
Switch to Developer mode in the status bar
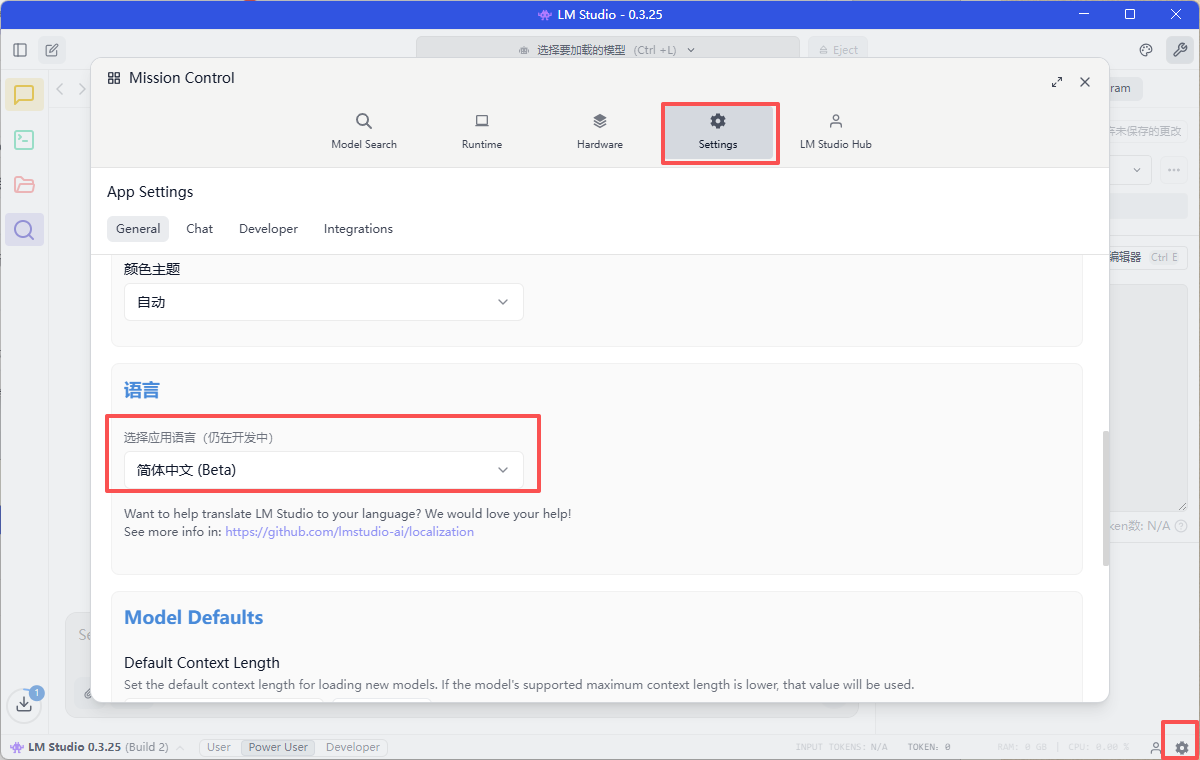tap(353, 747)
